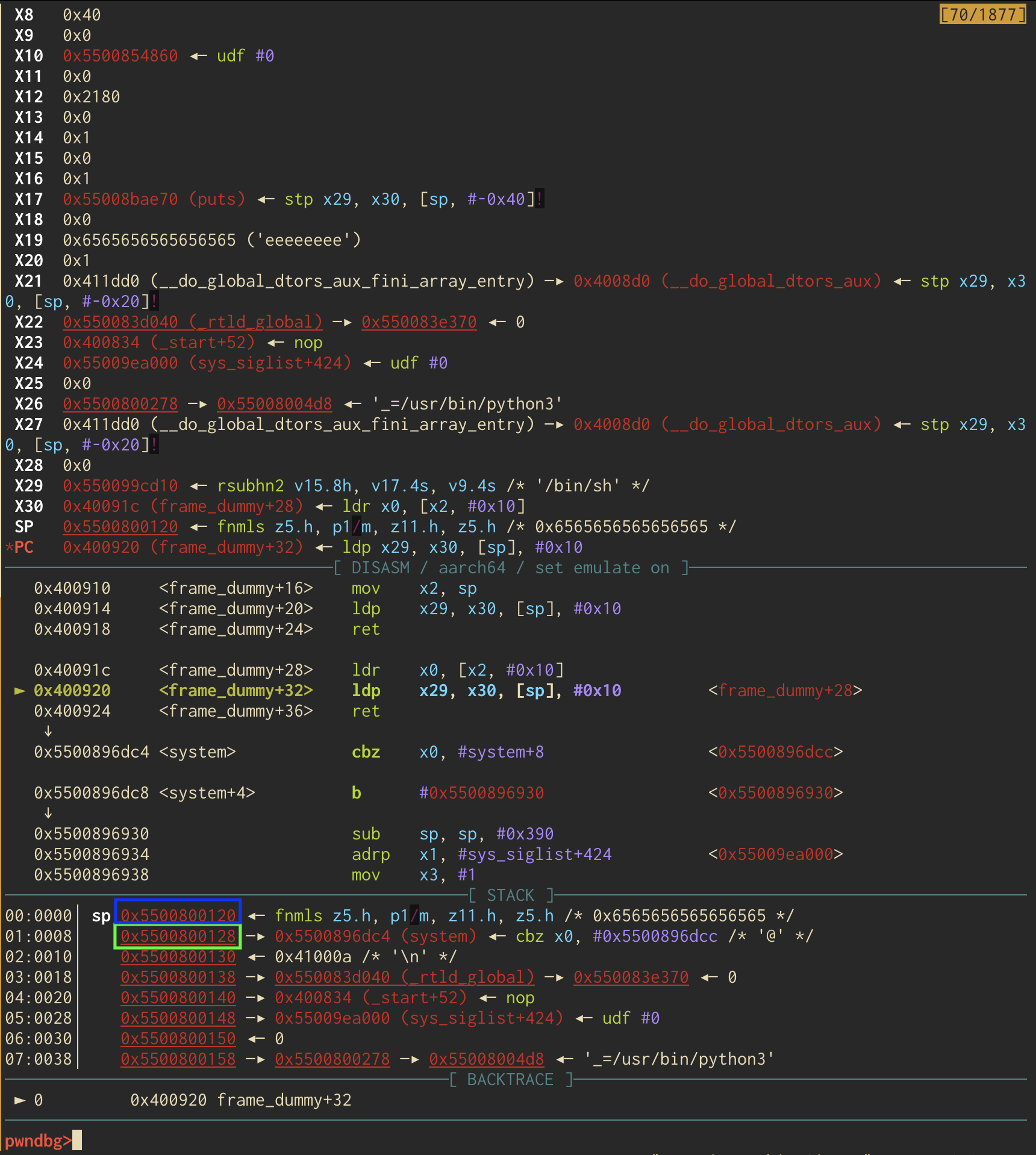
Task: Click the STACK section header
Action: coord(510,895)
